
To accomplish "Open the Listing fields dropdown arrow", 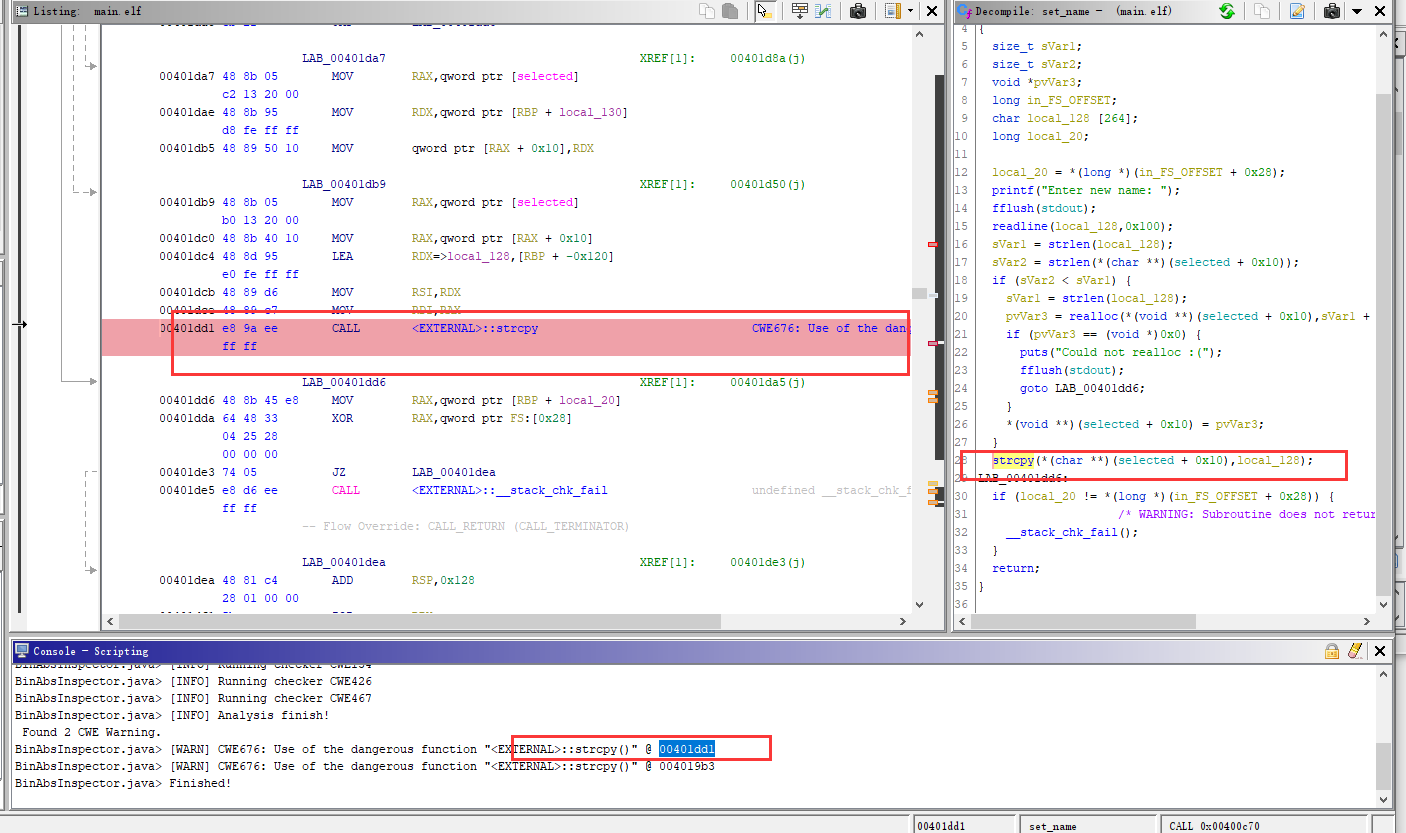I will [910, 11].
